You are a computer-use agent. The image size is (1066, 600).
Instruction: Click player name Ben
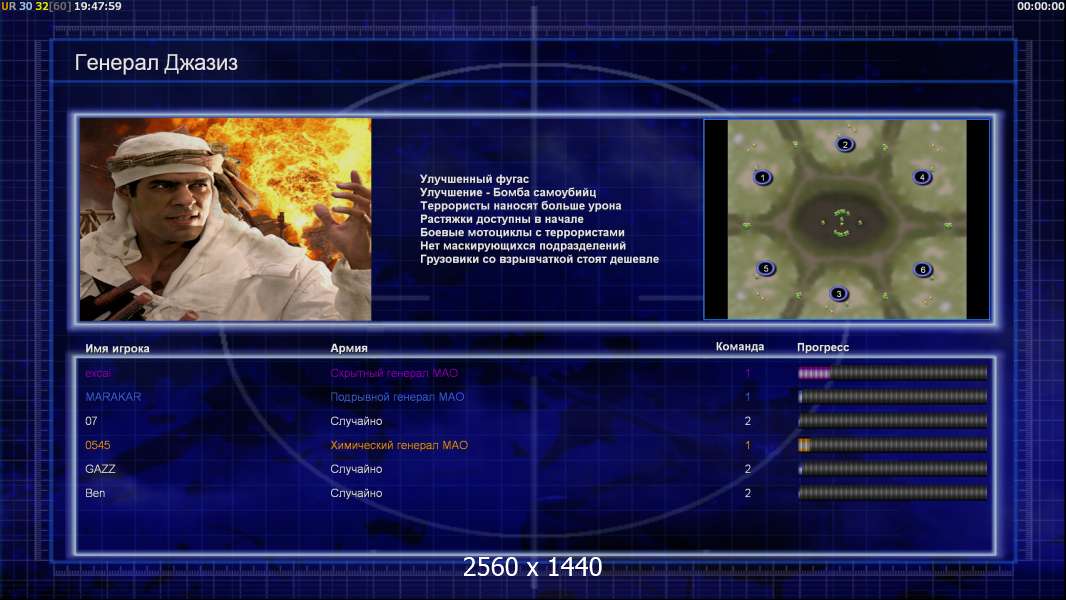pos(95,493)
